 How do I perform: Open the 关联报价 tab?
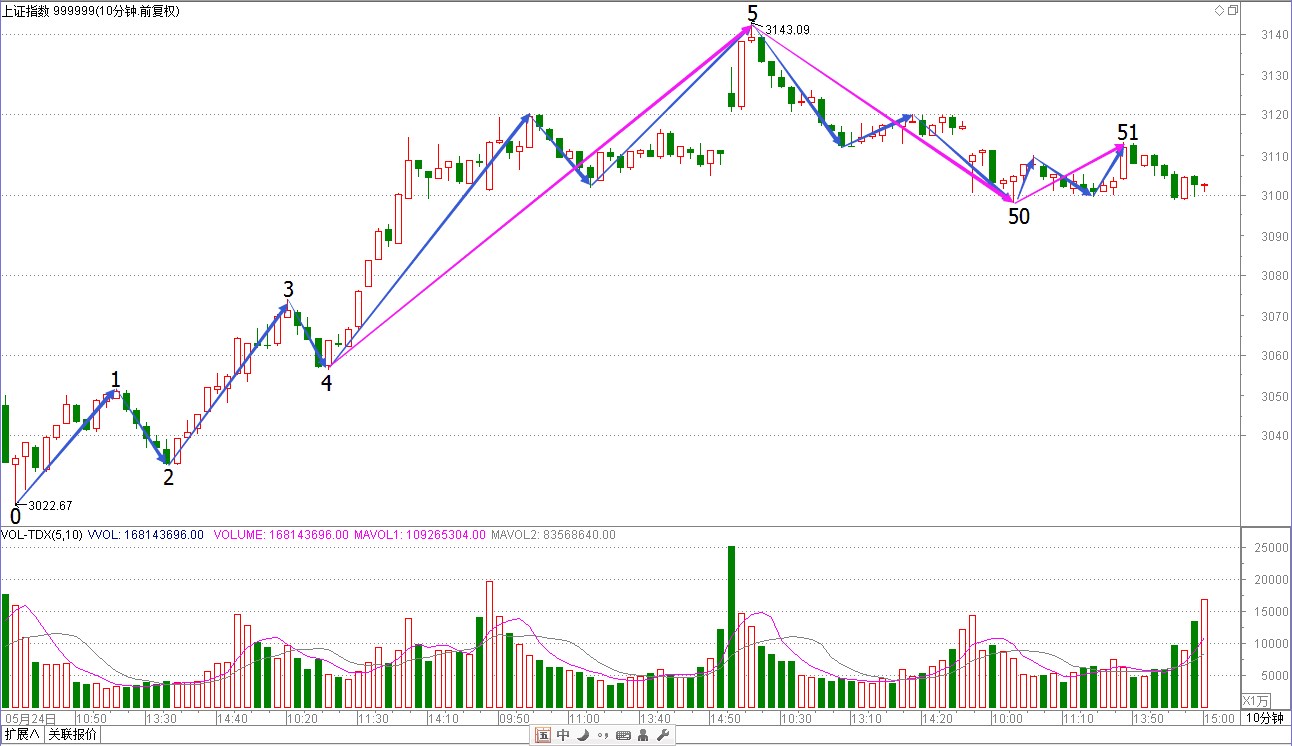tap(73, 735)
